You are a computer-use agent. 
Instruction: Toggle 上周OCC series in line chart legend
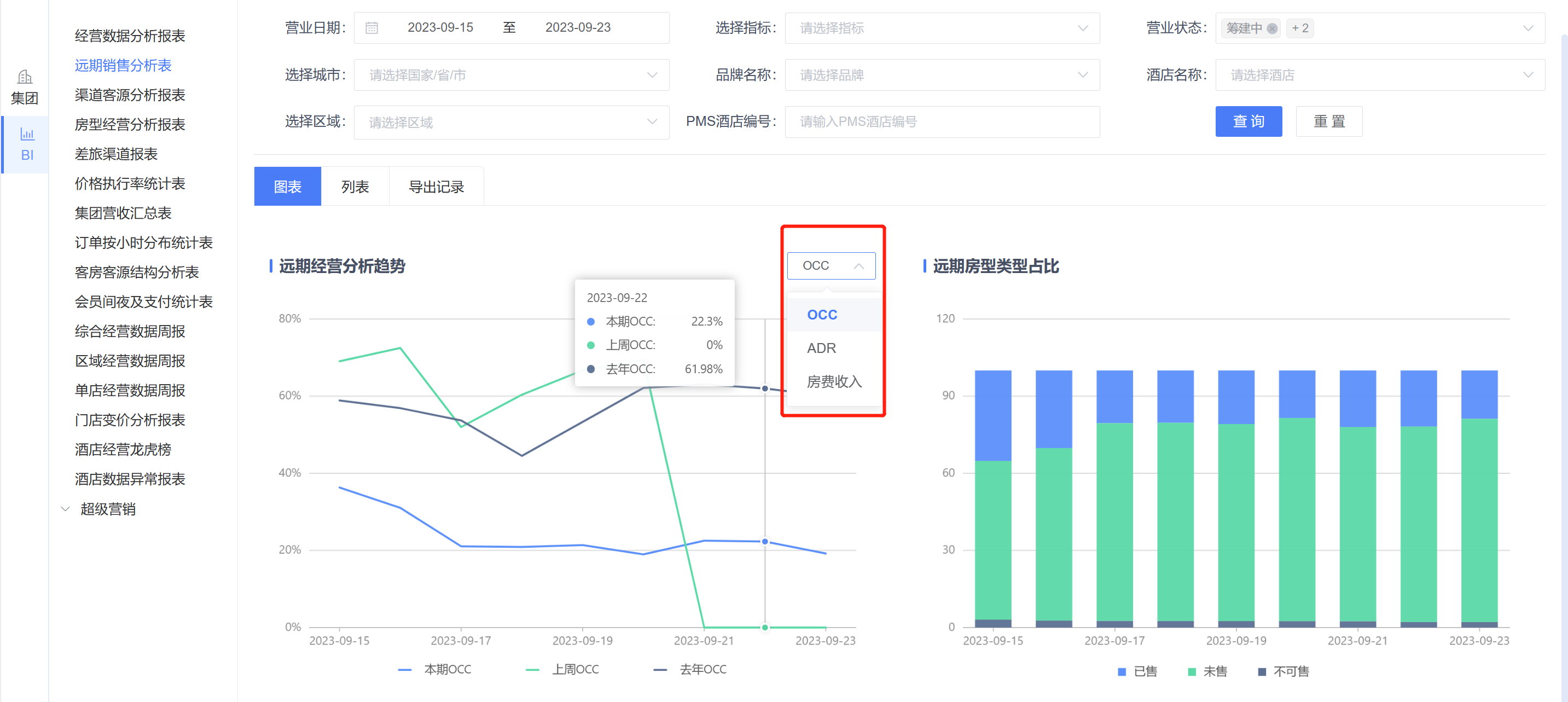562,669
